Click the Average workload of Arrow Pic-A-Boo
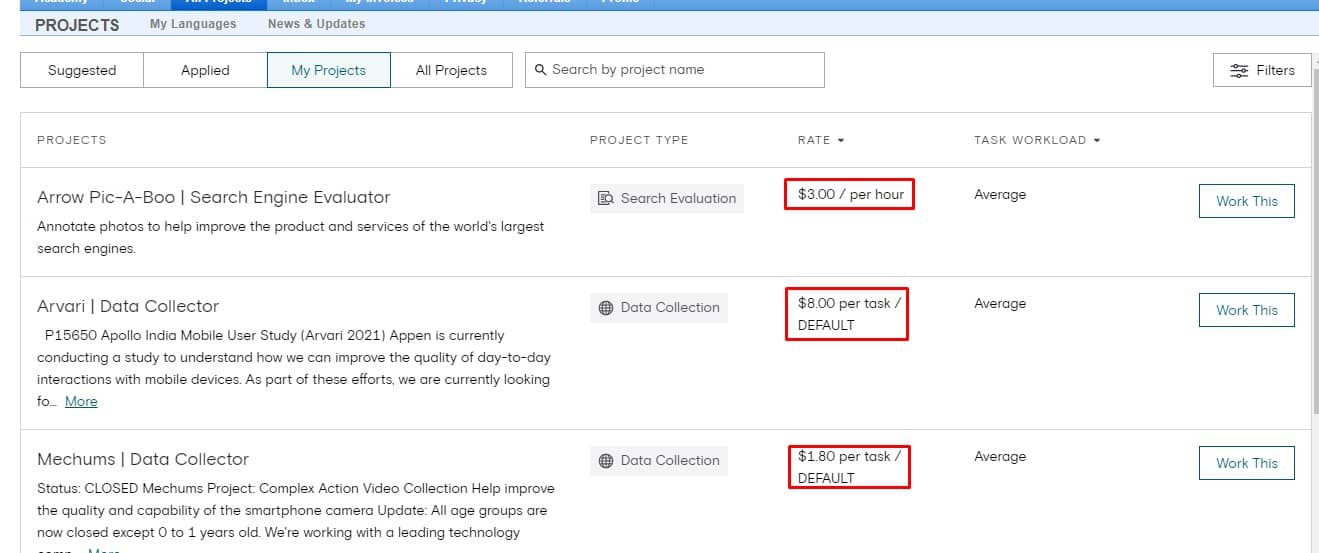This screenshot has width=1319, height=553. [x=1000, y=195]
